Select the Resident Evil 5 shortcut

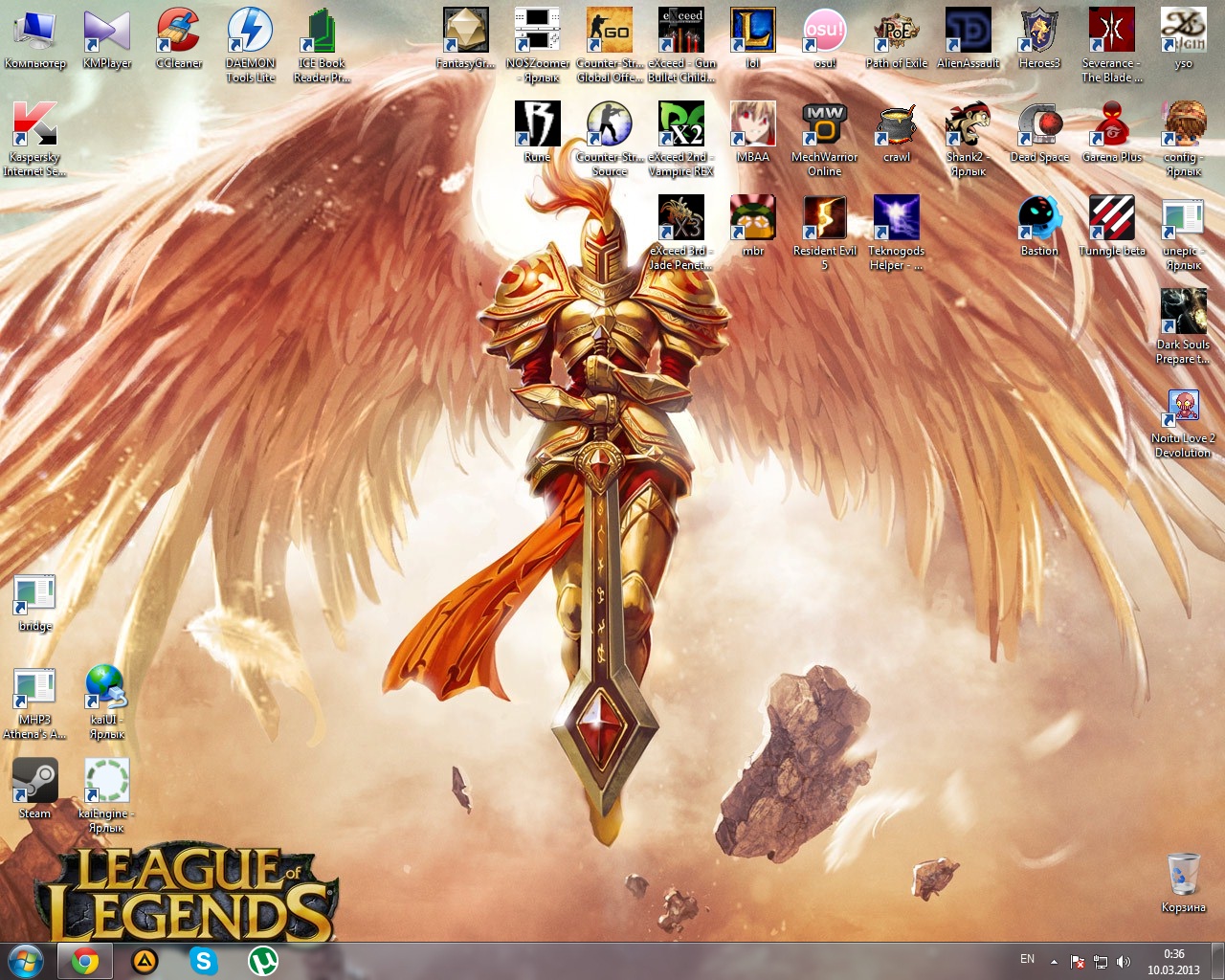[825, 233]
